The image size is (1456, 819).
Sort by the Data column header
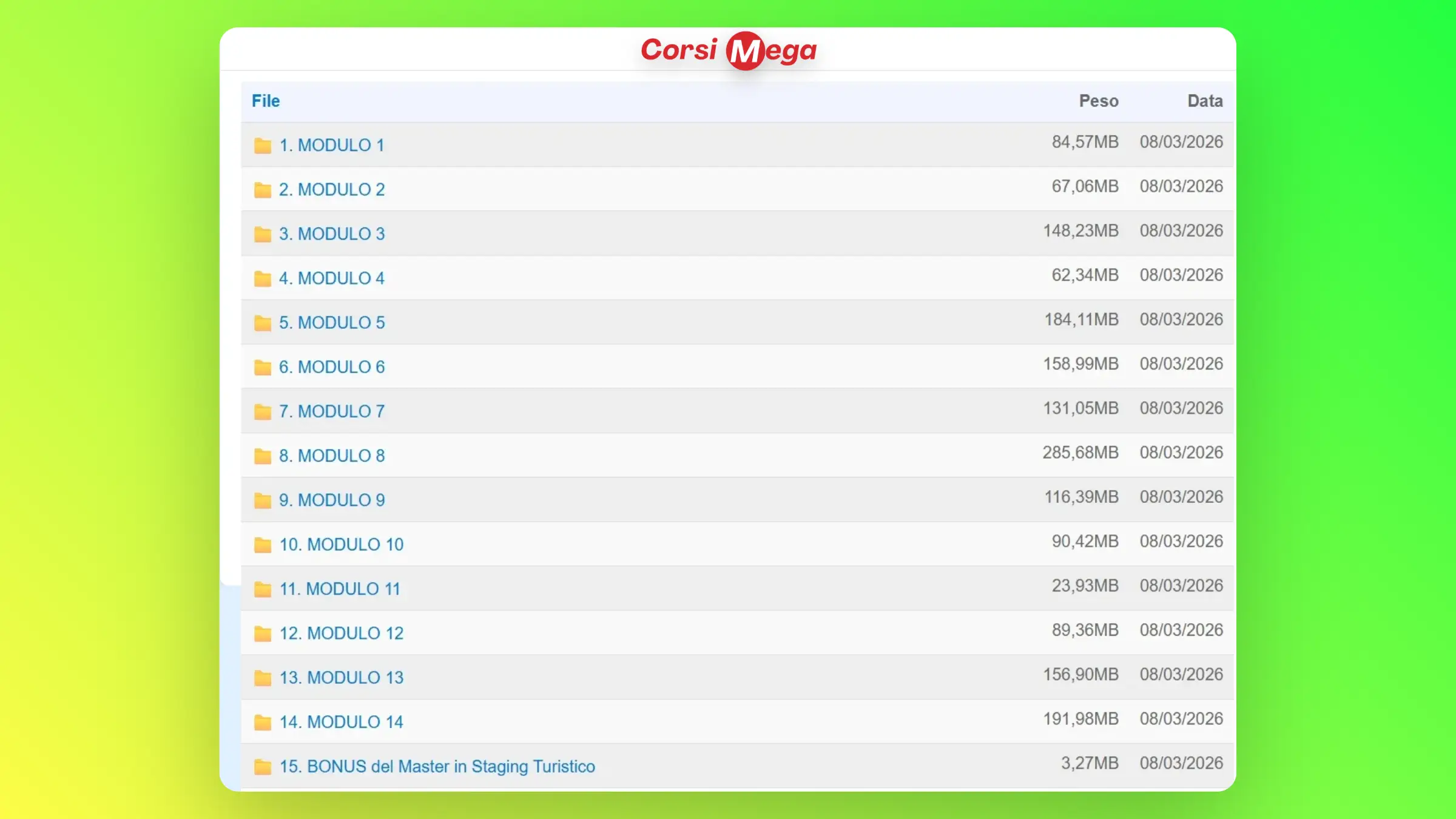(1205, 101)
